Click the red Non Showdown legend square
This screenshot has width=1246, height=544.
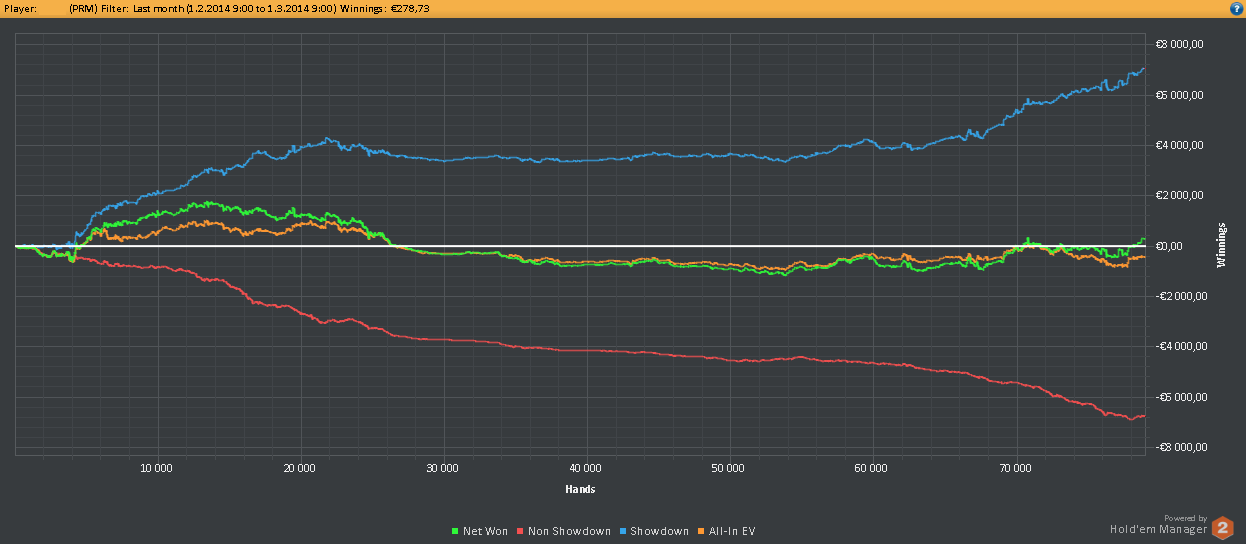pyautogui.click(x=520, y=531)
